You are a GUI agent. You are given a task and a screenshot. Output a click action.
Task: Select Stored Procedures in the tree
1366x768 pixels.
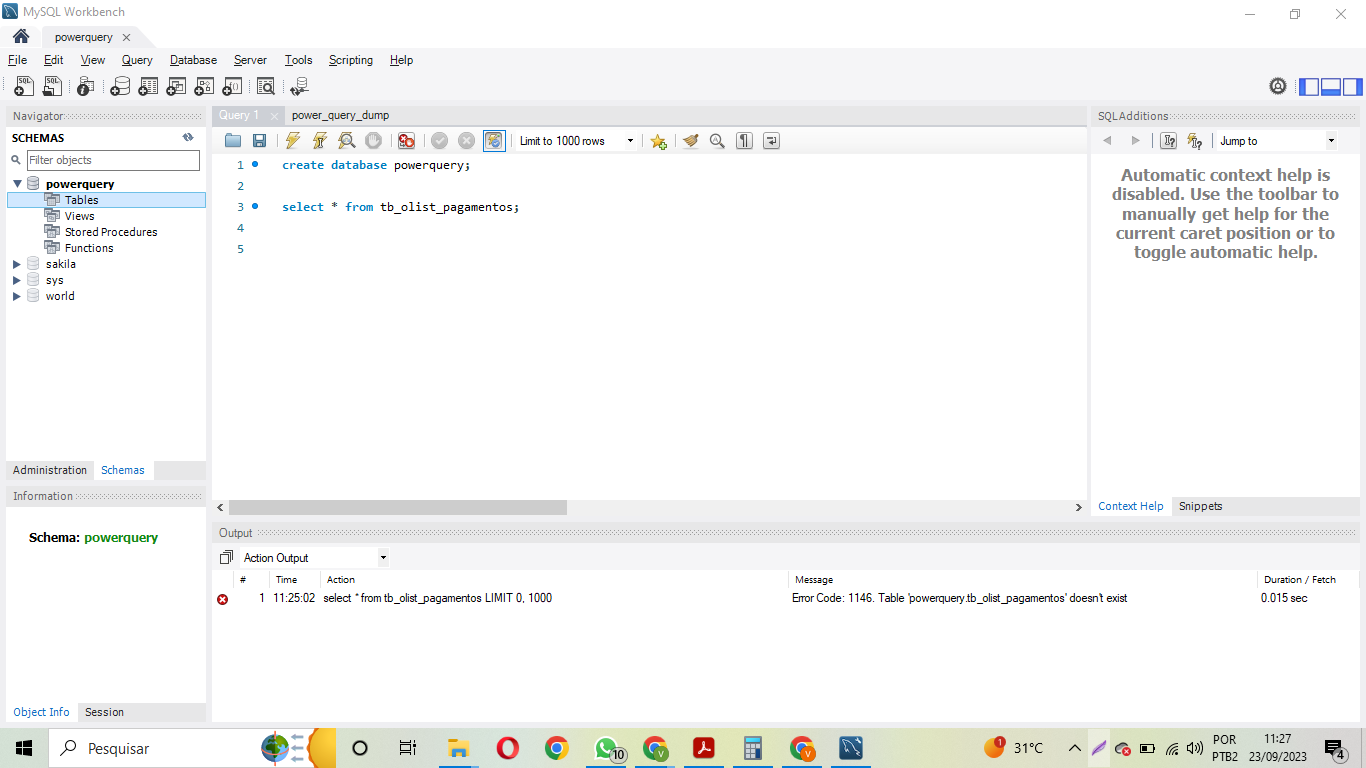tap(111, 232)
